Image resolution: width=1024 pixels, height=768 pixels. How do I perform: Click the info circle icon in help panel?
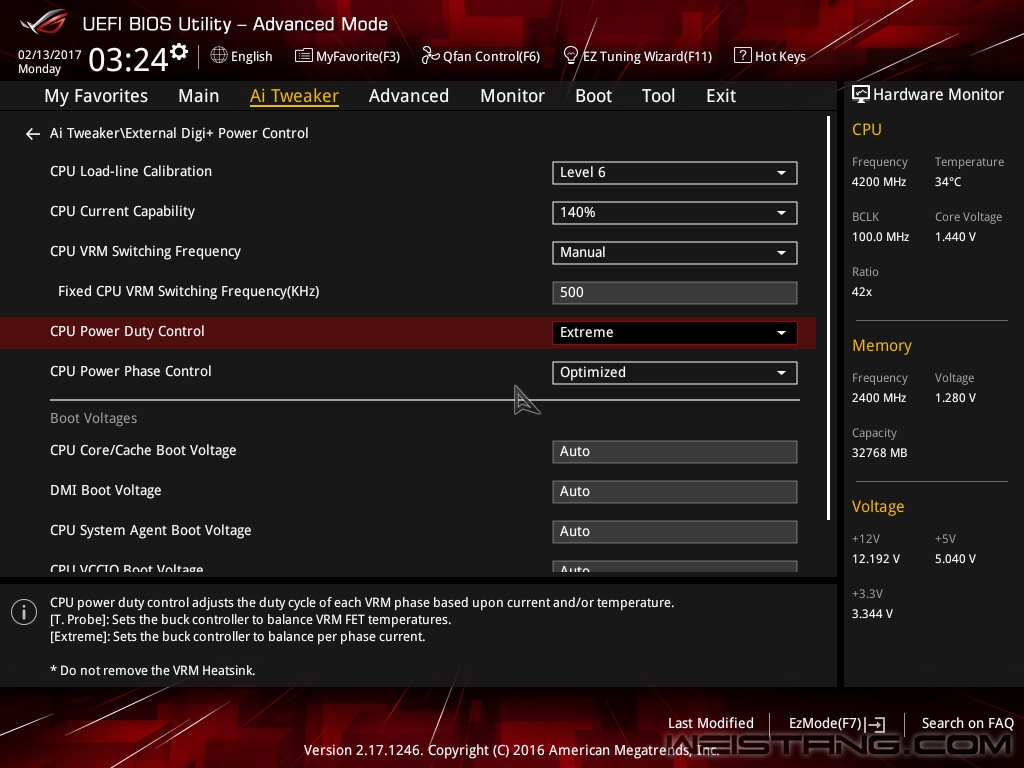(24, 612)
